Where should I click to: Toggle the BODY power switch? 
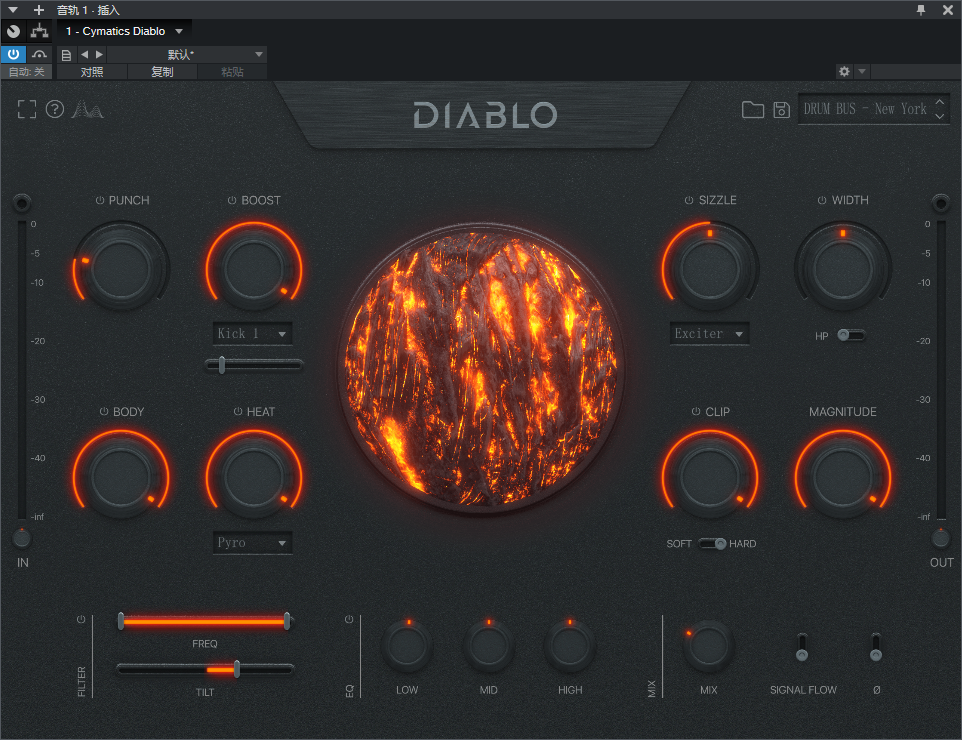(104, 412)
